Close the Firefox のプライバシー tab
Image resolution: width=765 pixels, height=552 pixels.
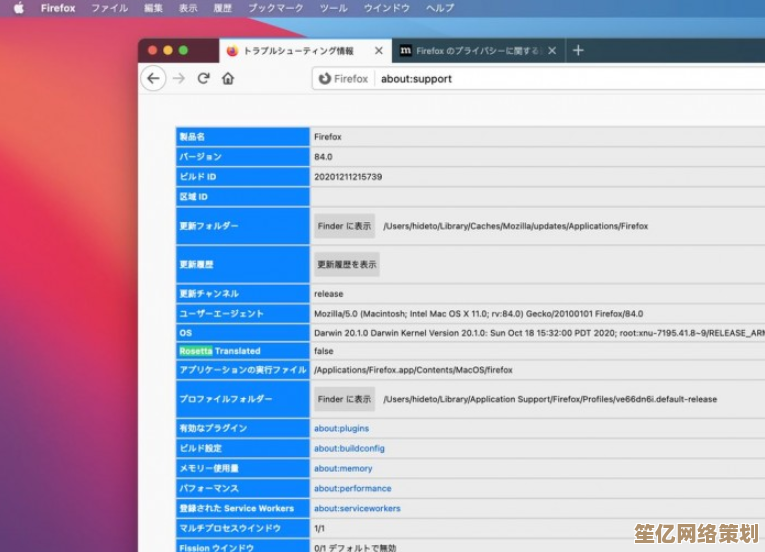[552, 50]
